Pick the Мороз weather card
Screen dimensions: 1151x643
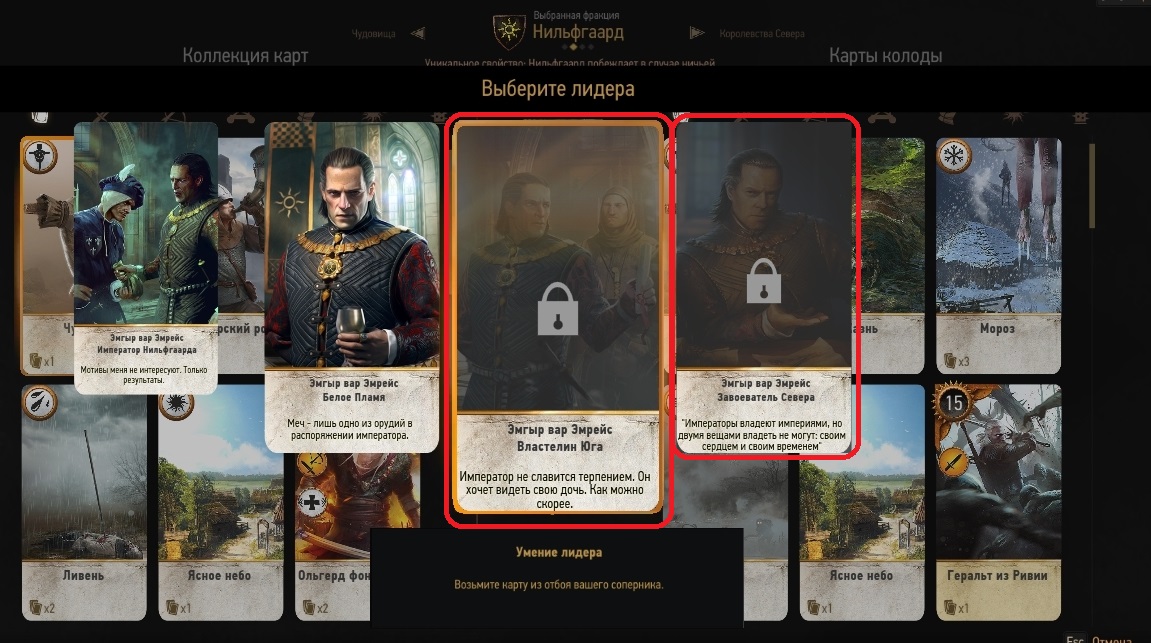pyautogui.click(x=998, y=256)
